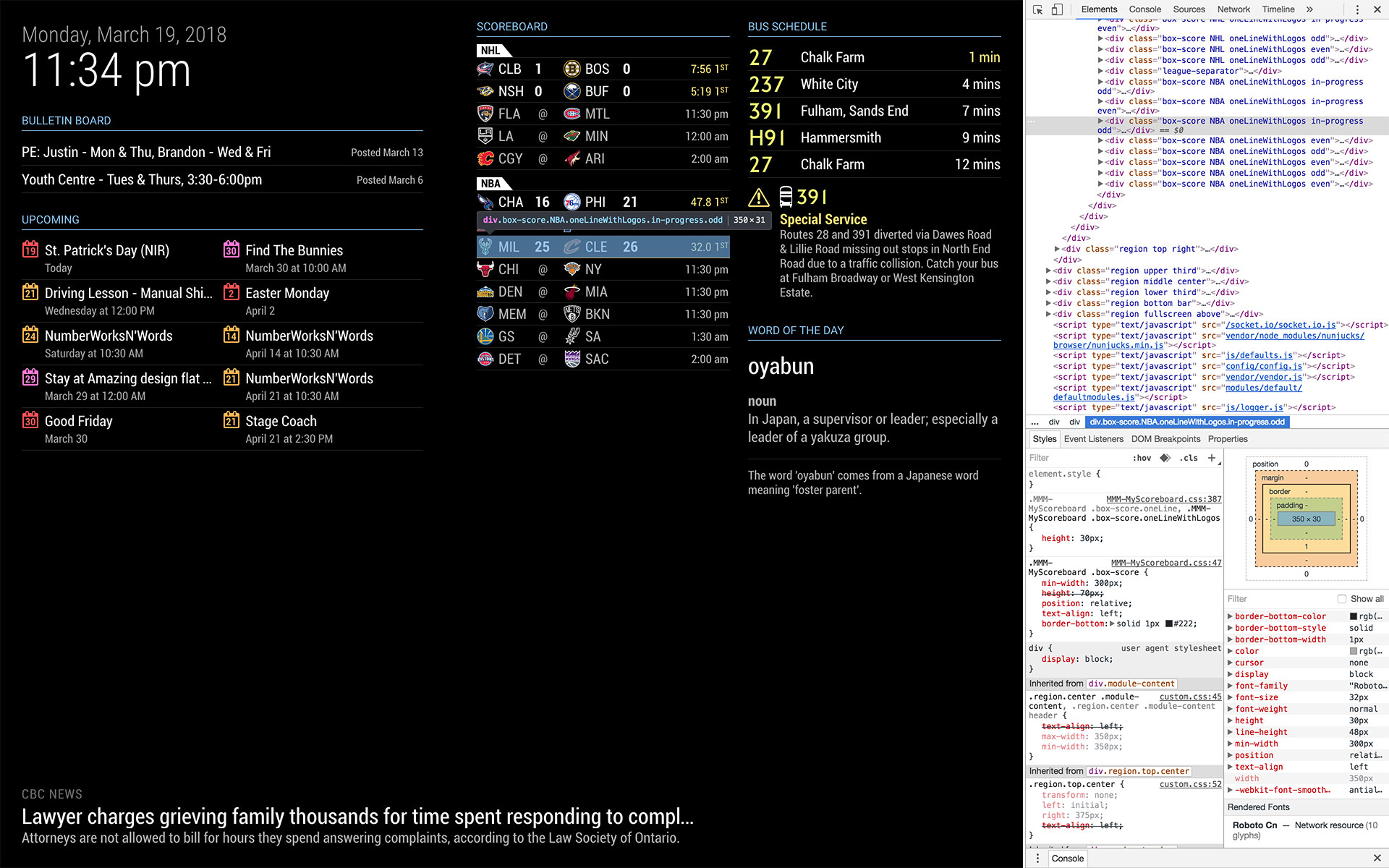Expand the div class region top right node
Viewport: 1389px width, 868px height.
[x=1058, y=249]
